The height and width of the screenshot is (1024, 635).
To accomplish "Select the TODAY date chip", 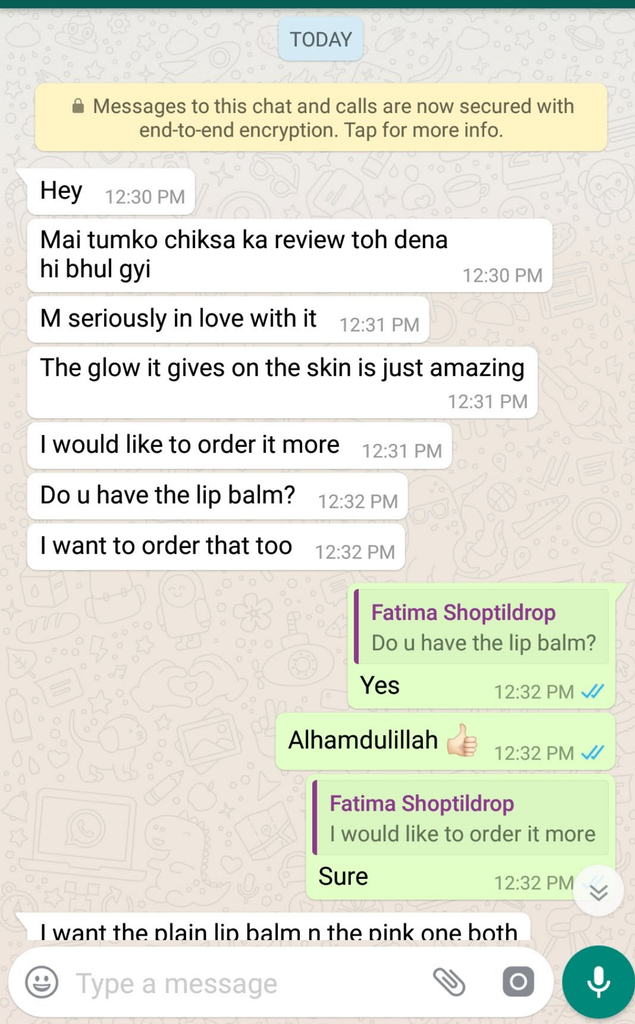I will [x=321, y=39].
